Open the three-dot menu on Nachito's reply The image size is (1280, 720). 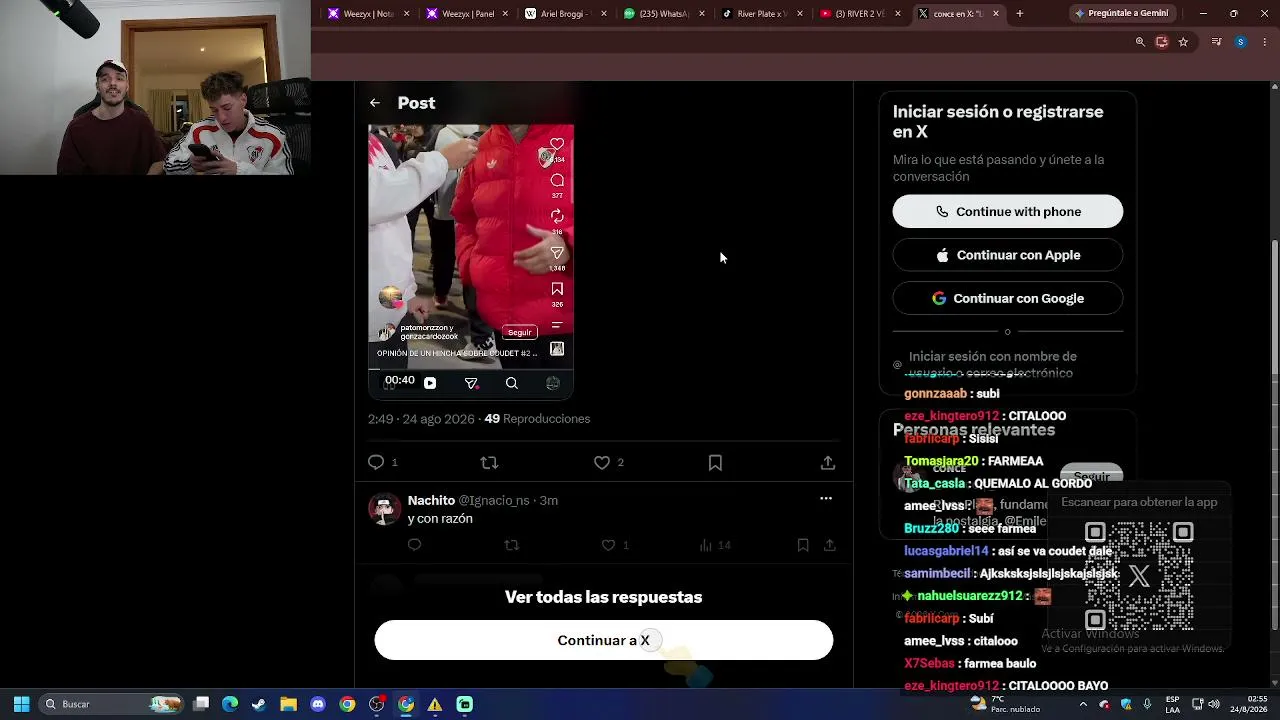click(x=826, y=498)
